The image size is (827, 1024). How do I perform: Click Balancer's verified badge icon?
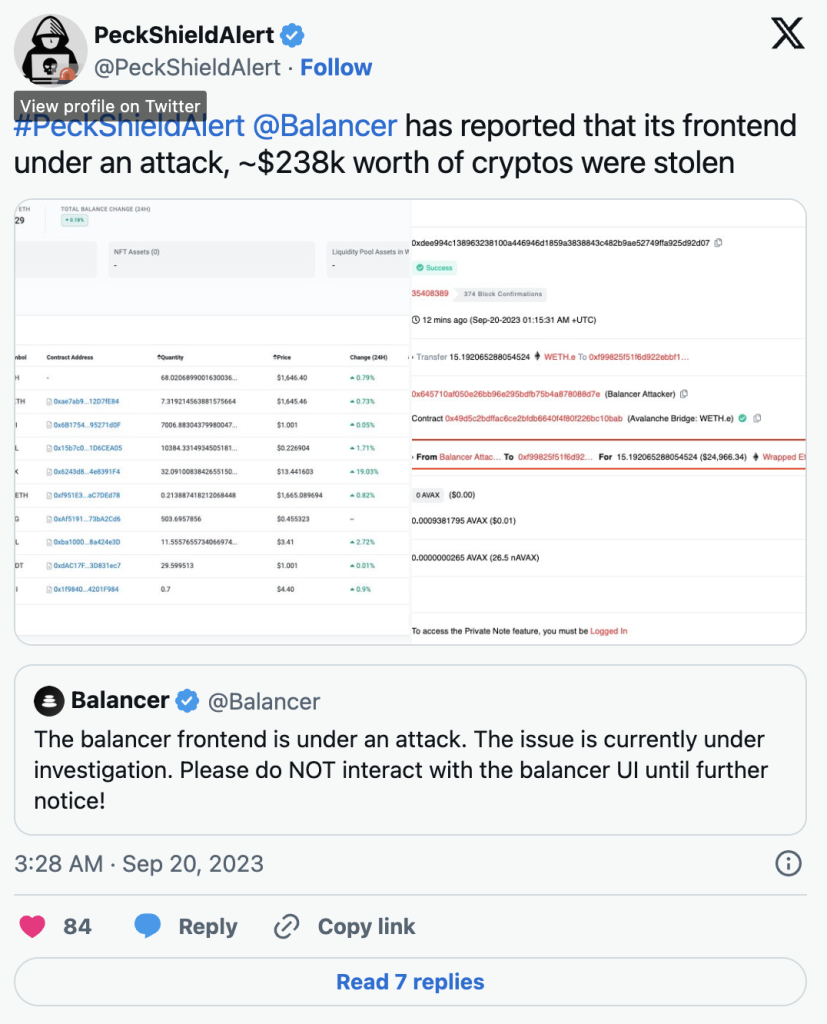pyautogui.click(x=187, y=701)
